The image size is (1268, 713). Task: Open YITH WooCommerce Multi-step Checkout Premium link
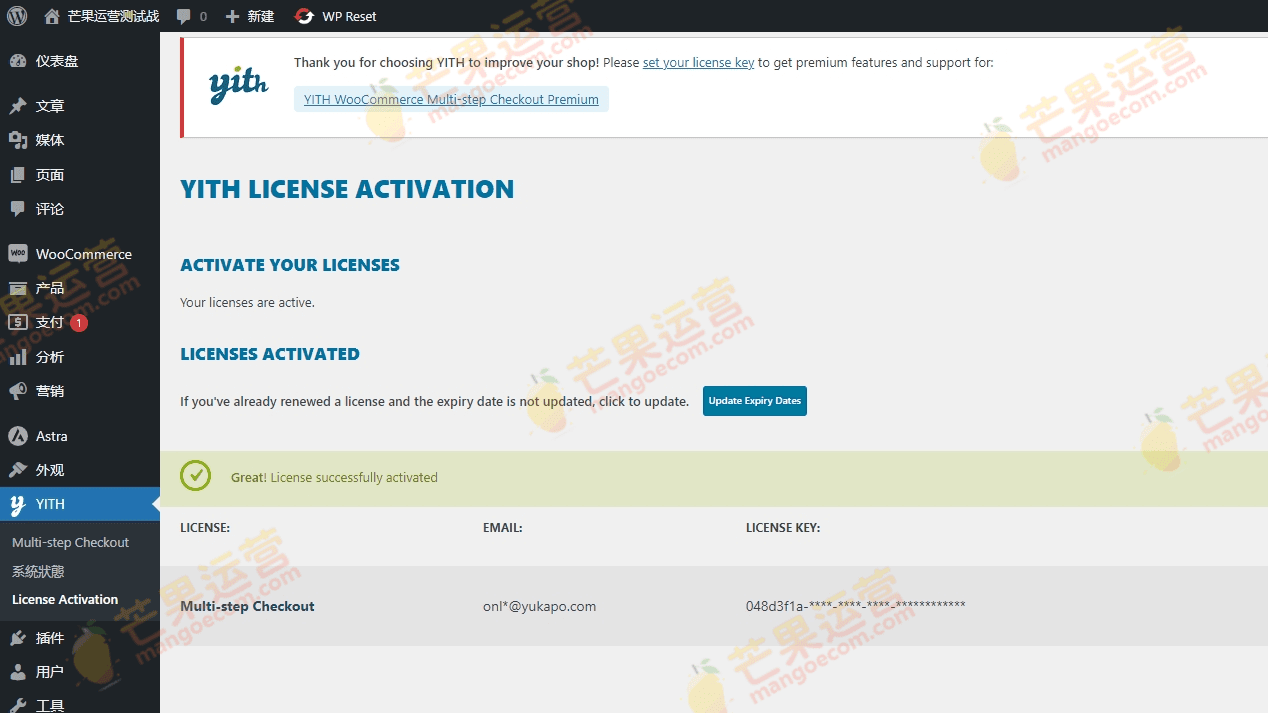pyautogui.click(x=451, y=99)
